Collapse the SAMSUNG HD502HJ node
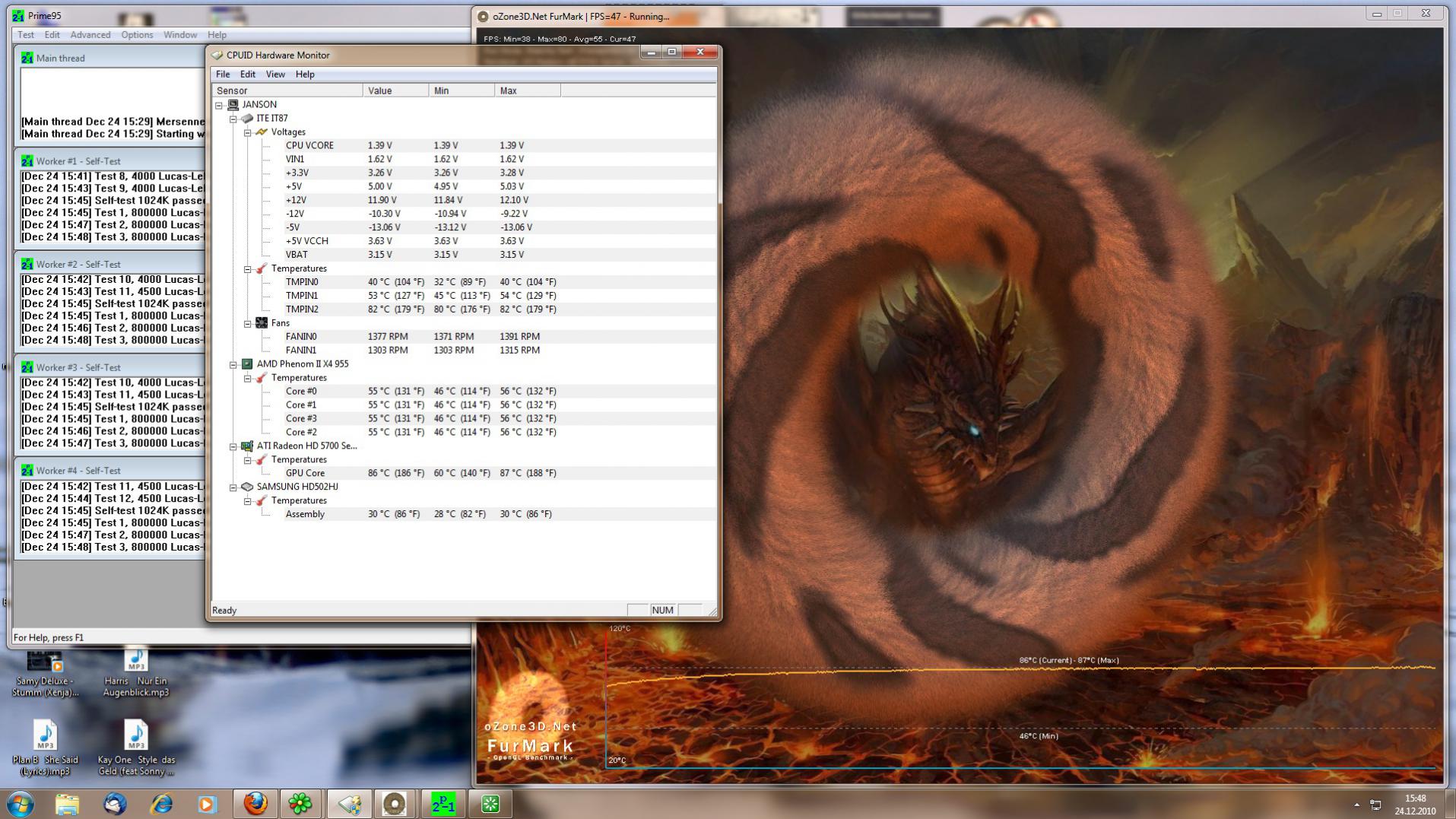The width and height of the screenshot is (1456, 819). [233, 487]
